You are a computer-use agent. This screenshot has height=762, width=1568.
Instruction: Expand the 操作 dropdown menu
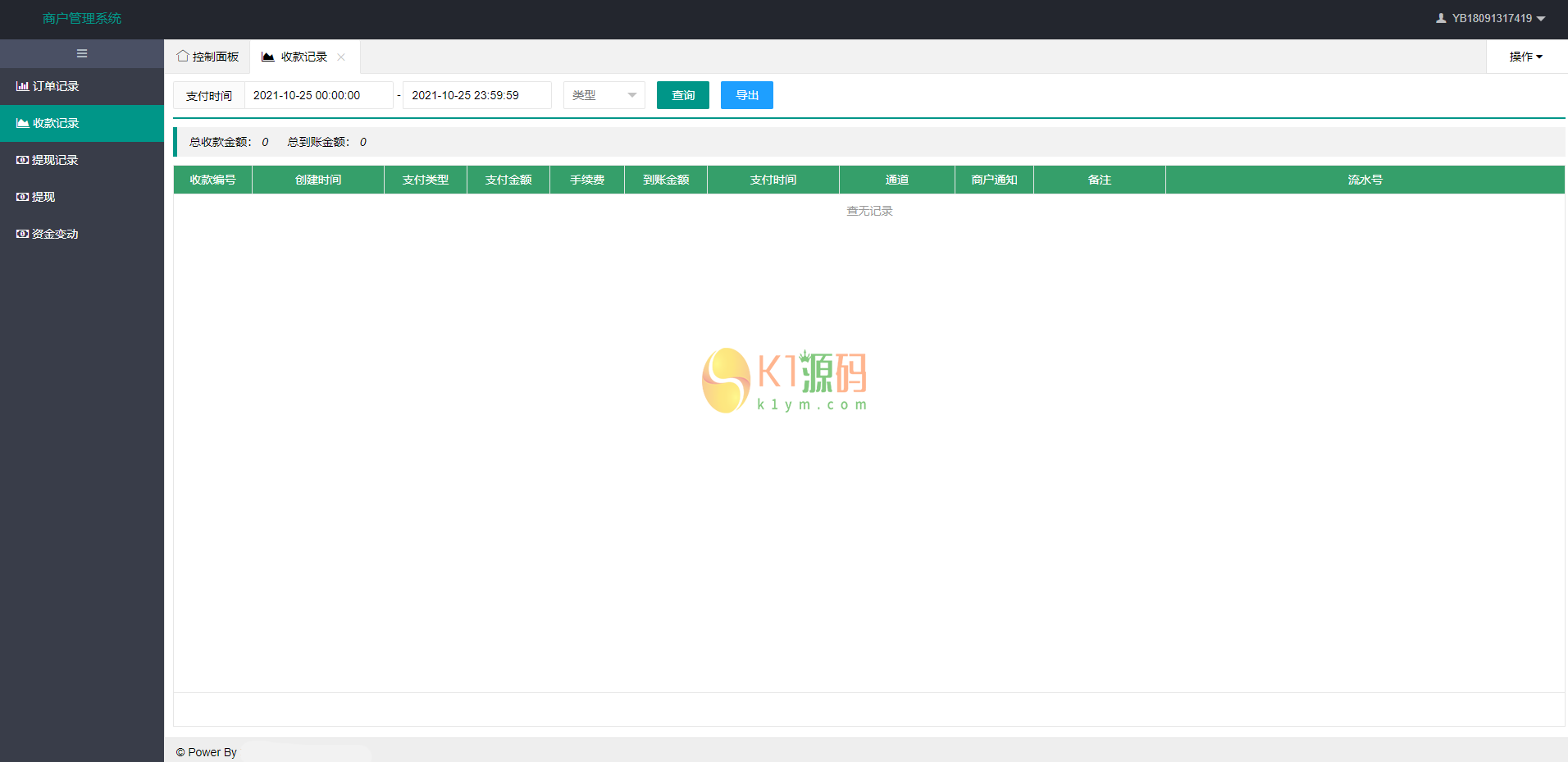(1525, 57)
